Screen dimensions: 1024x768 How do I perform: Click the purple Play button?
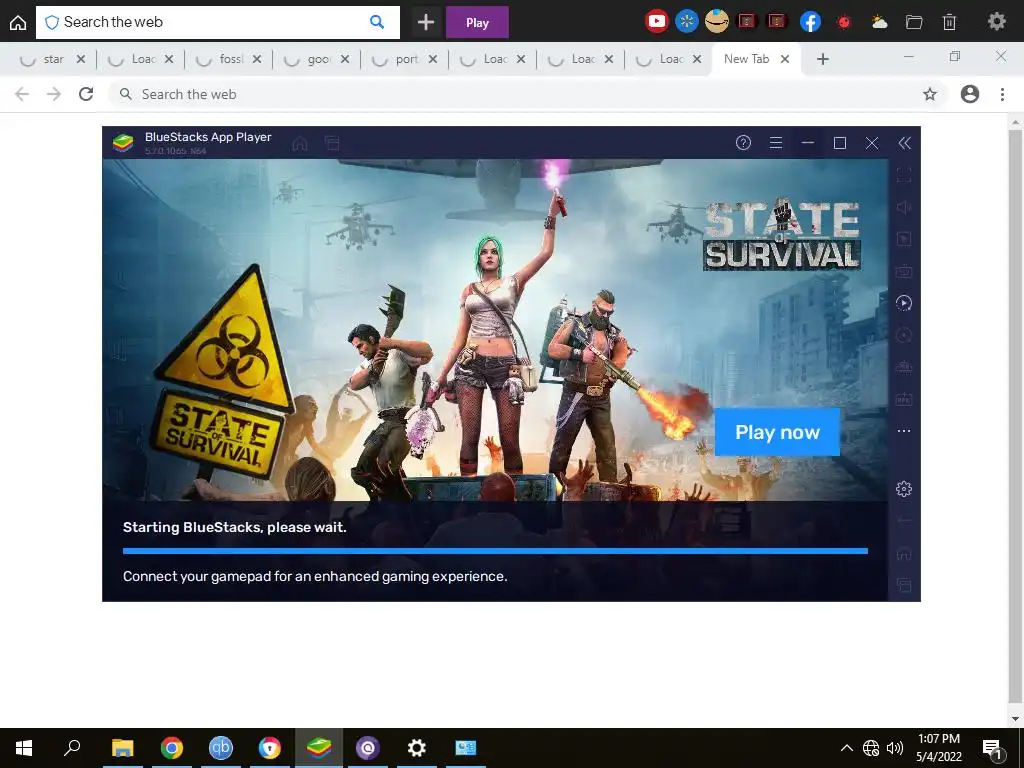point(477,22)
